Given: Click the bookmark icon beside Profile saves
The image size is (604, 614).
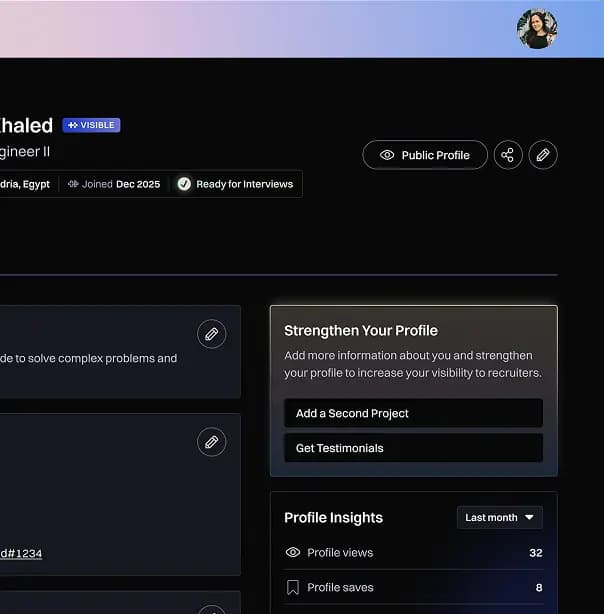Looking at the screenshot, I should tap(293, 587).
